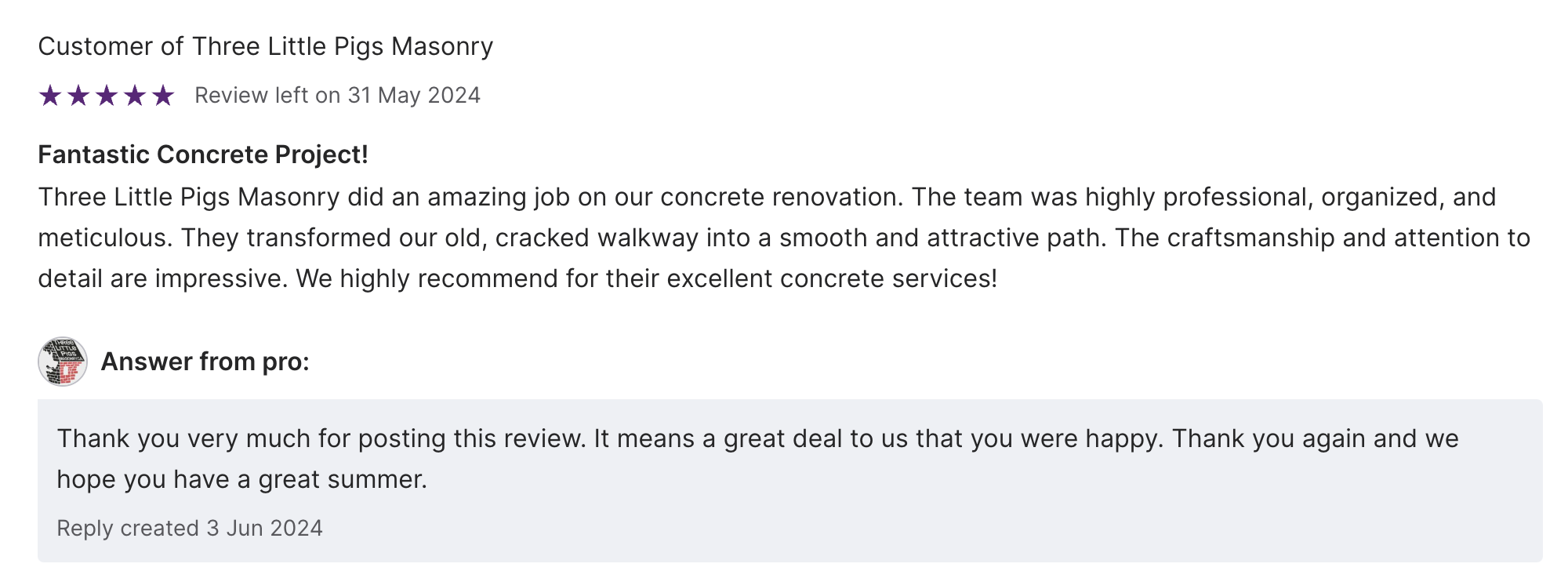Click the "Review left on 31 May 2024" date
The width and height of the screenshot is (1568, 571).
click(x=337, y=96)
